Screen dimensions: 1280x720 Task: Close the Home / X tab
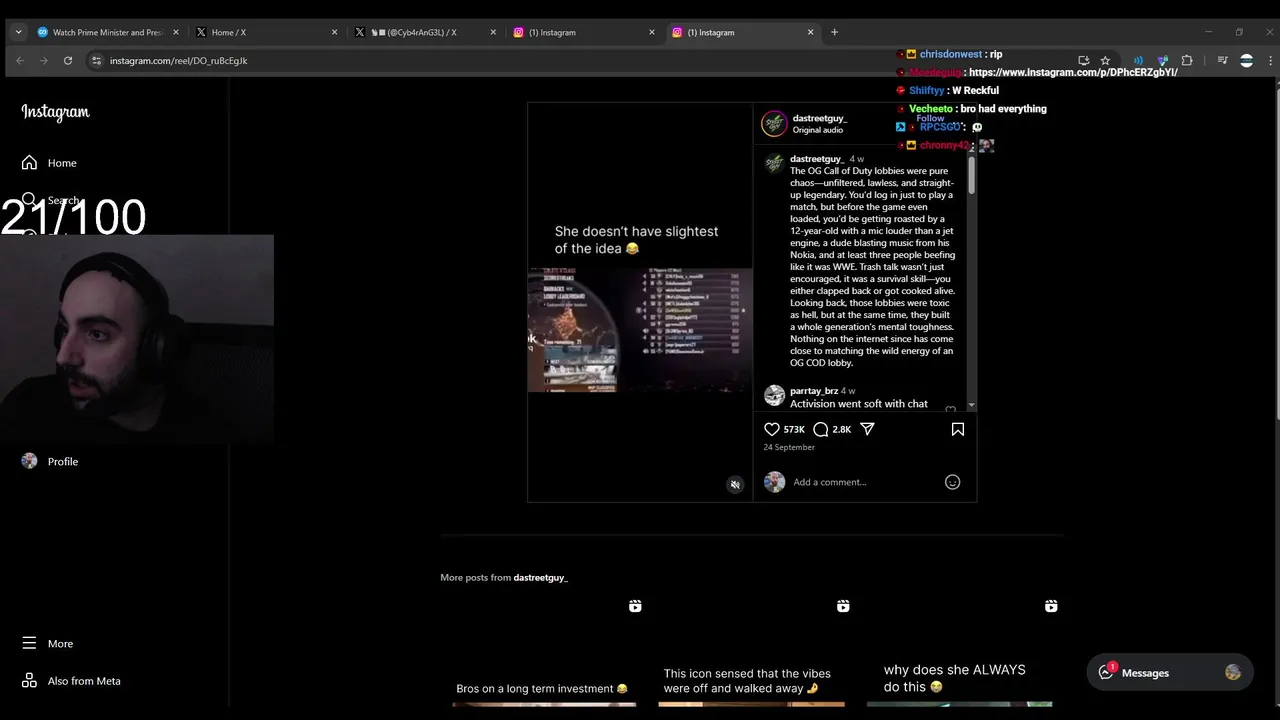[x=334, y=32]
